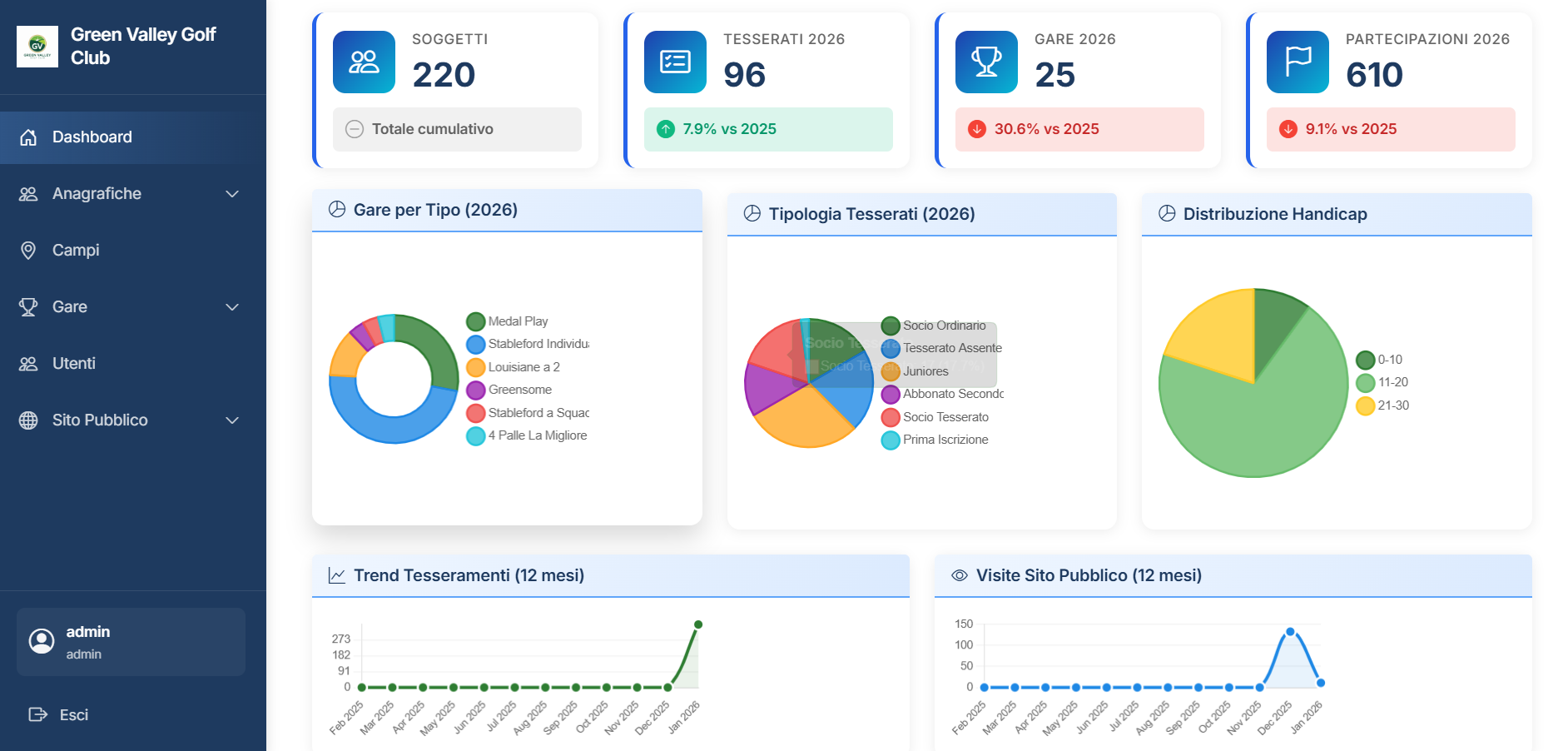Viewport: 1568px width, 751px height.
Task: Select the Utenti menu entry
Action: (x=74, y=363)
